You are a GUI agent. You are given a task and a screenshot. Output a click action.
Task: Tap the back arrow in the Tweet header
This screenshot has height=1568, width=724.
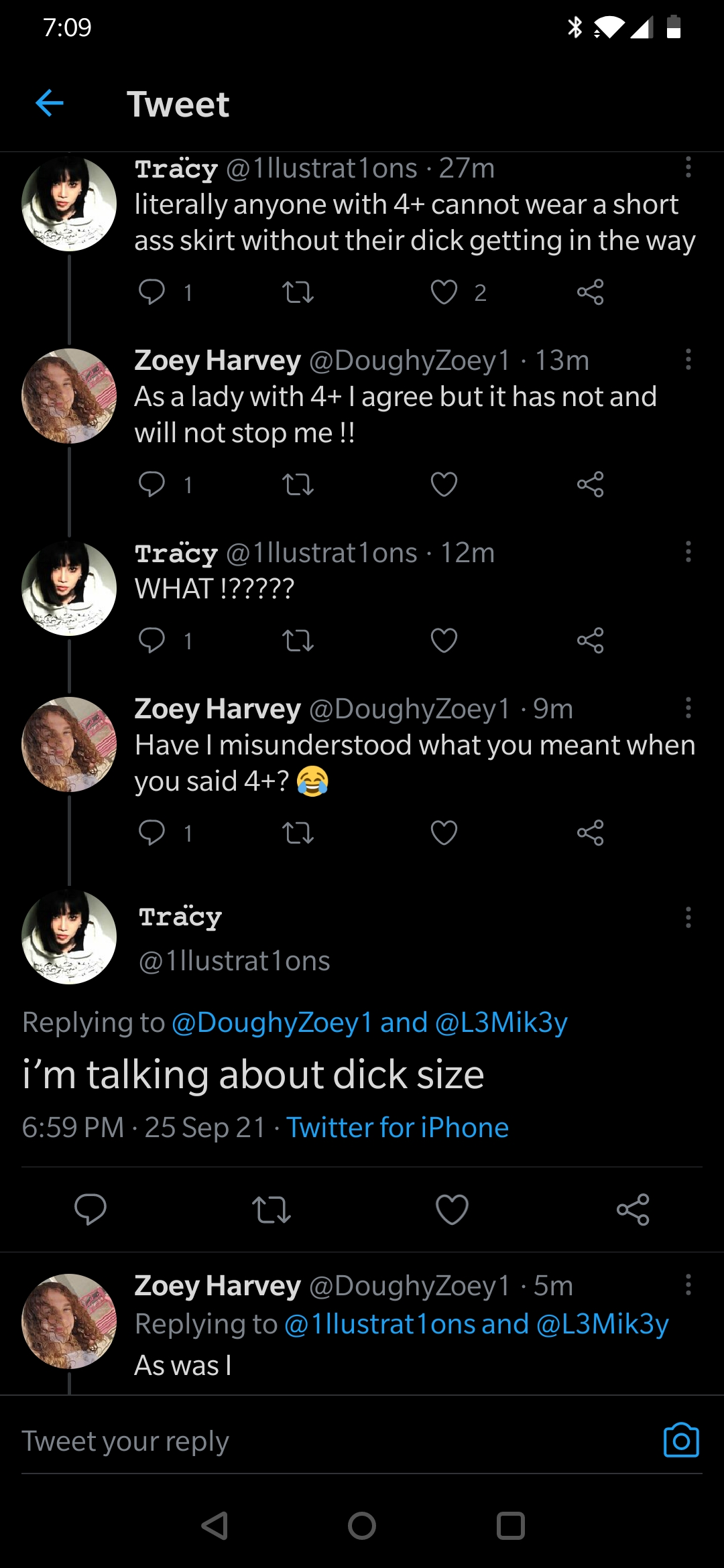coord(50,103)
